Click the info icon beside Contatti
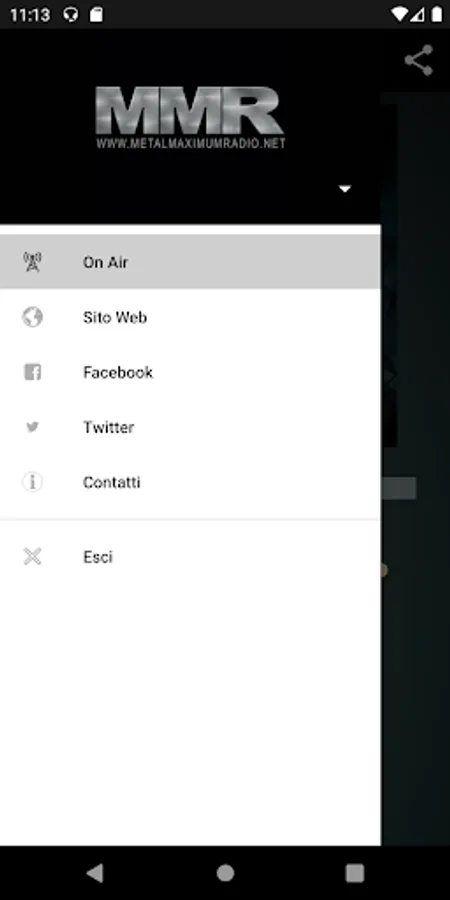The image size is (450, 900). [32, 482]
